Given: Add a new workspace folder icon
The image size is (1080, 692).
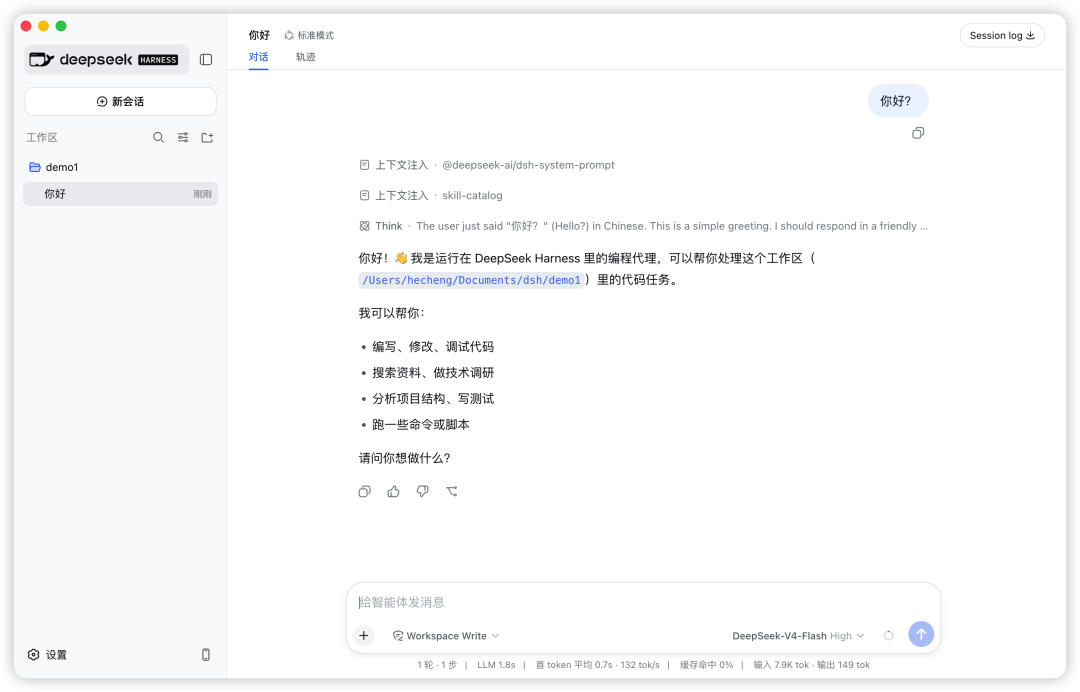Looking at the screenshot, I should click(207, 138).
